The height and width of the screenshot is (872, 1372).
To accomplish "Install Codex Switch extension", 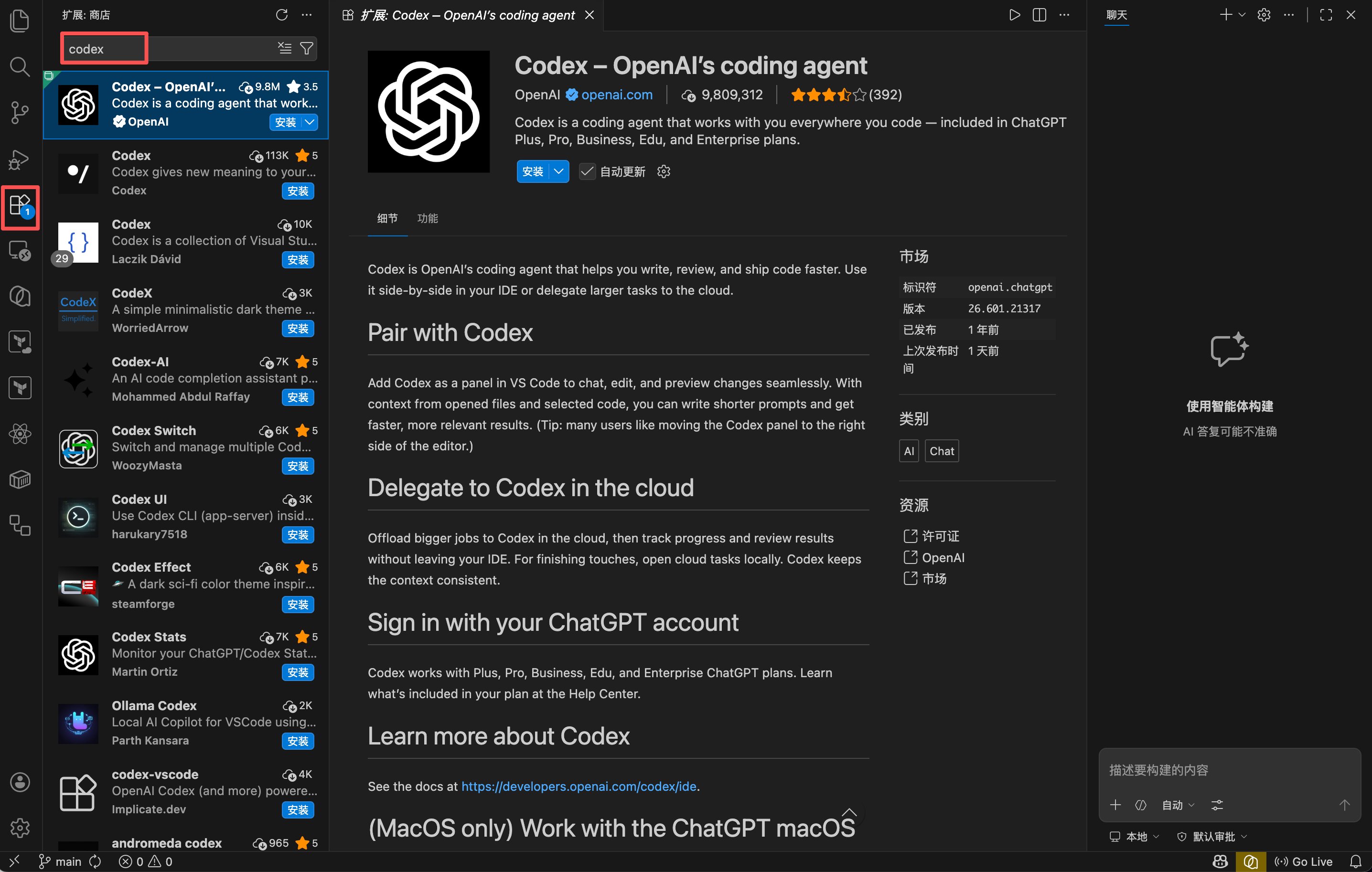I will pyautogui.click(x=298, y=466).
